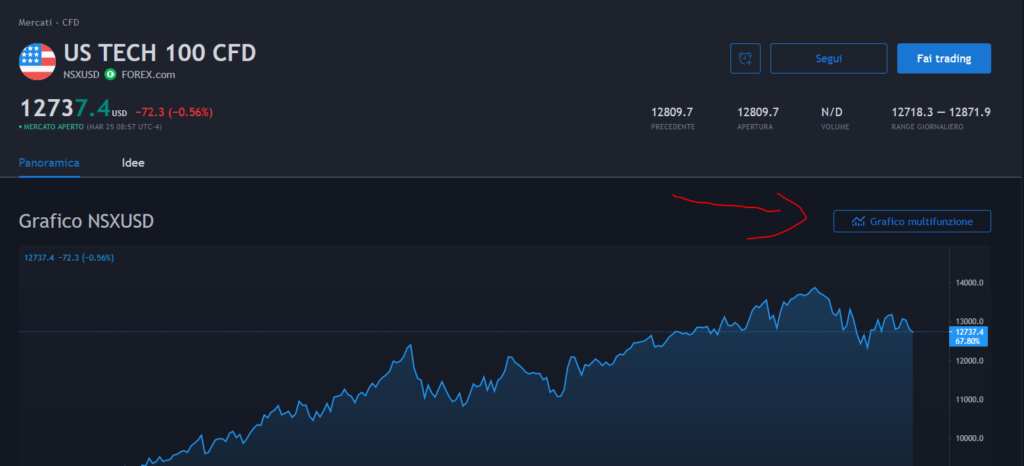1024x466 pixels.
Task: Click the MERCATO APERTO market status
Action: coord(52,127)
